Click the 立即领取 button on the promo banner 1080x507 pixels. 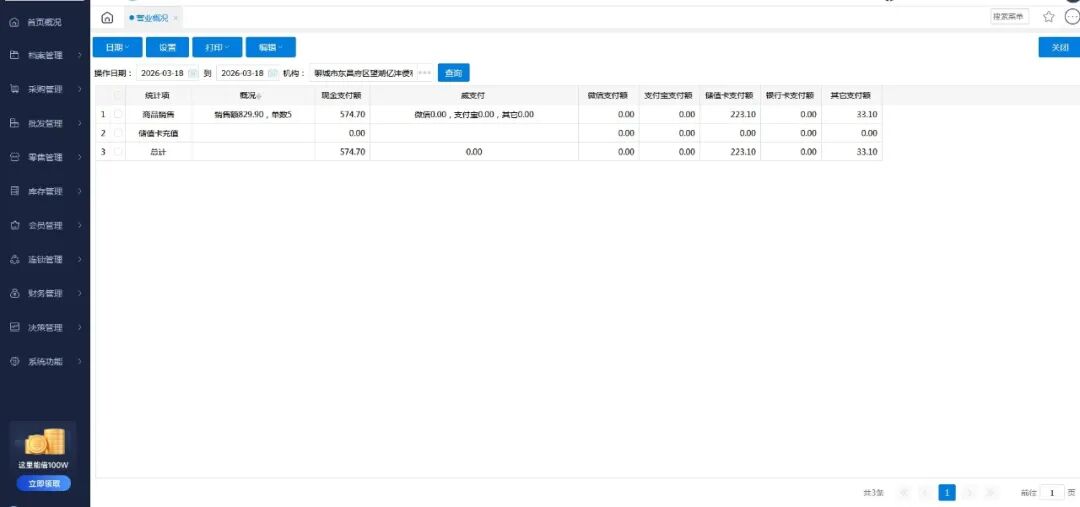(x=43, y=483)
